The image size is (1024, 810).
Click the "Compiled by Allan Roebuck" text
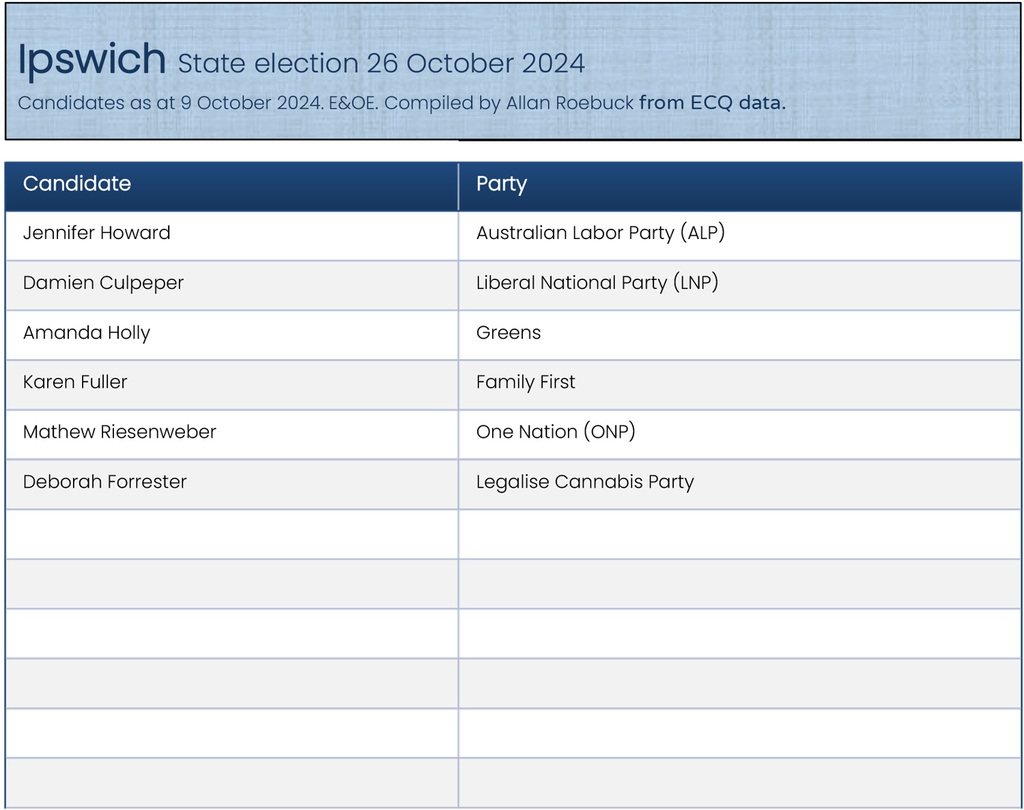[509, 103]
